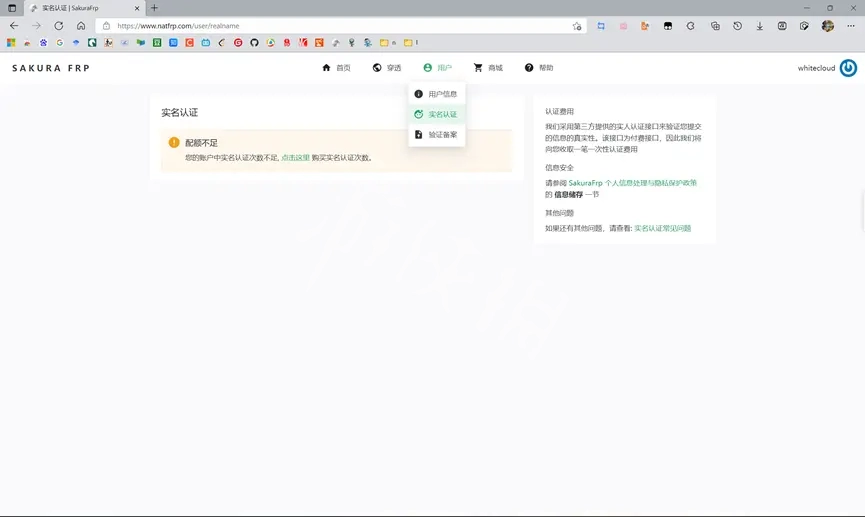Reload the page with refresh icon
This screenshot has height=517, width=865.
pos(58,26)
